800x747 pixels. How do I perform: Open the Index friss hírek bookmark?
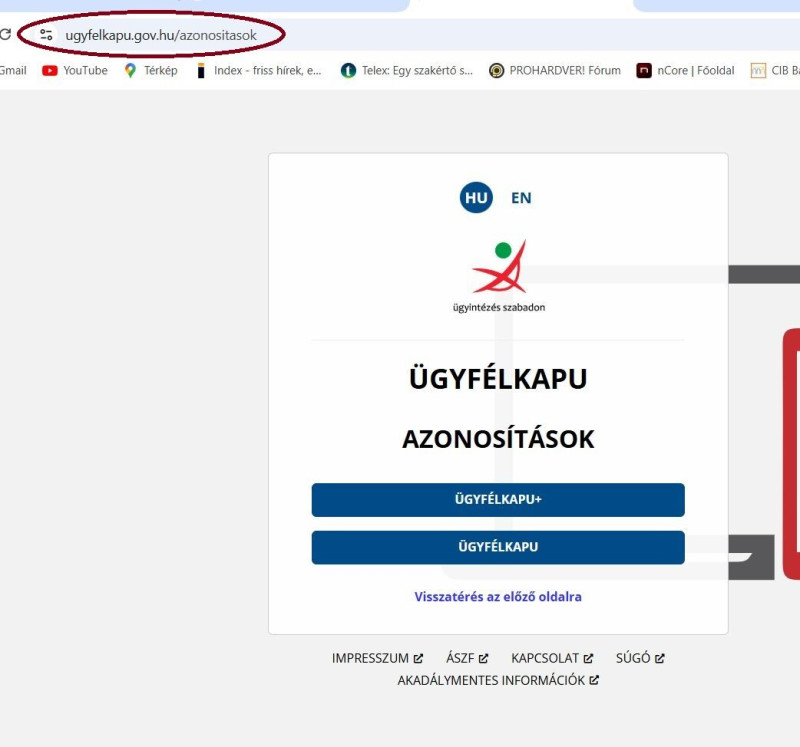click(259, 70)
